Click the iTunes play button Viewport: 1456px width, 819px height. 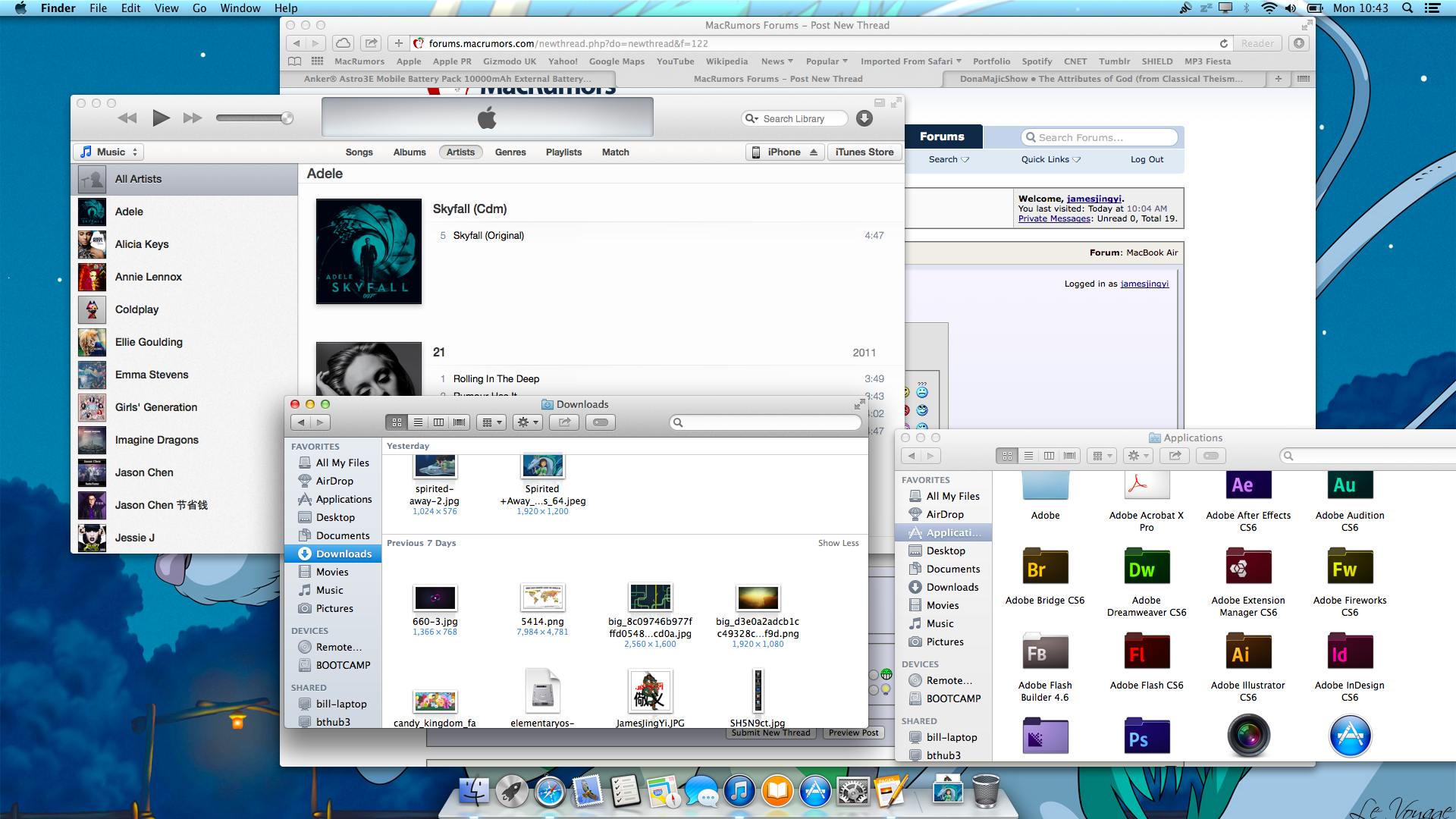click(161, 118)
